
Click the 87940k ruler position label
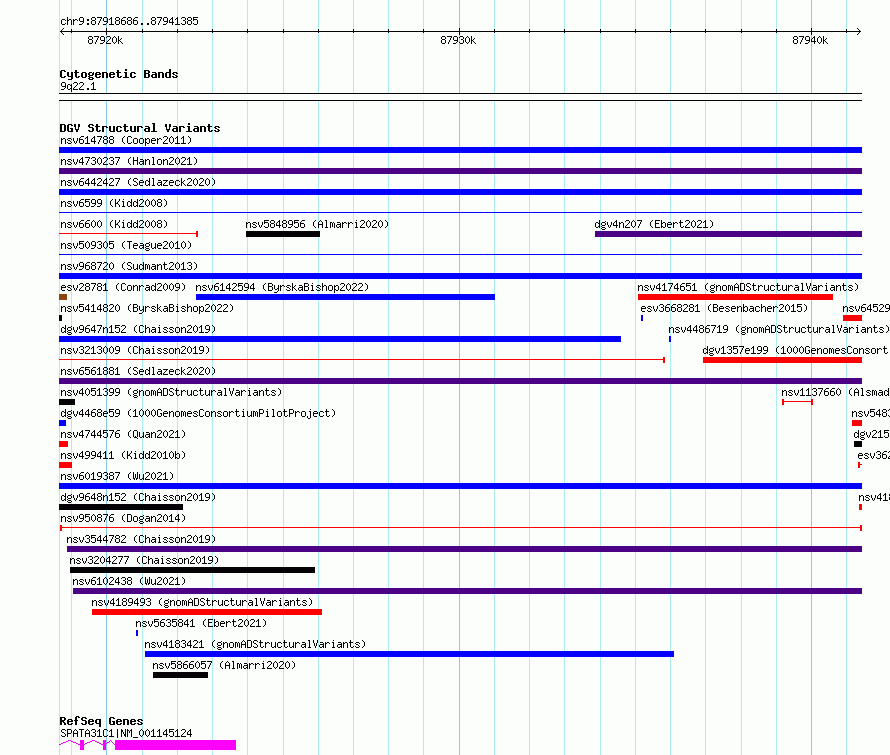tap(810, 40)
